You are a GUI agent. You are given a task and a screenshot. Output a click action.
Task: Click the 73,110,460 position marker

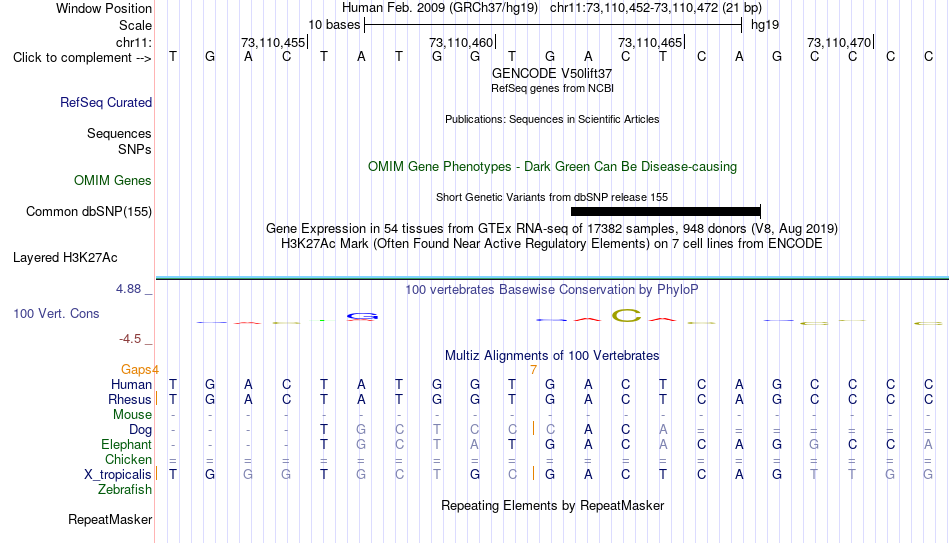tap(462, 42)
